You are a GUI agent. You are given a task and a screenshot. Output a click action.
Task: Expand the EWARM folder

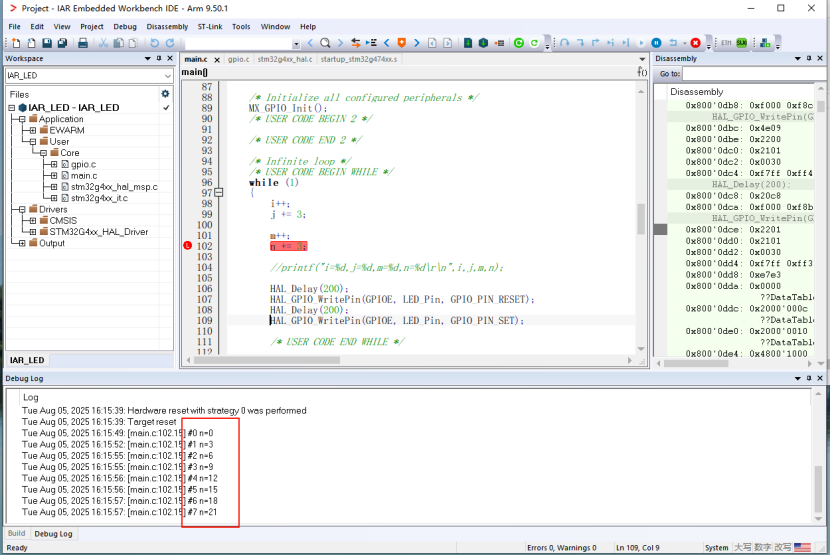[33, 130]
